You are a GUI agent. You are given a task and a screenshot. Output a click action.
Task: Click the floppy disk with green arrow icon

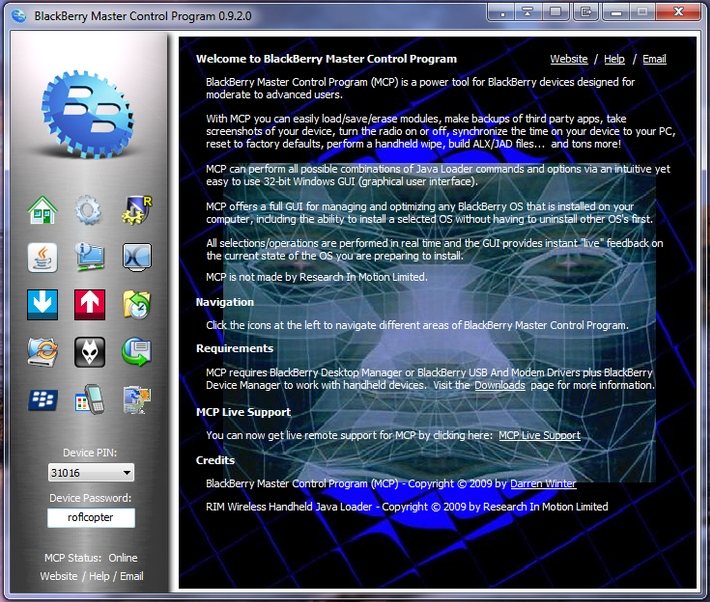tap(136, 351)
